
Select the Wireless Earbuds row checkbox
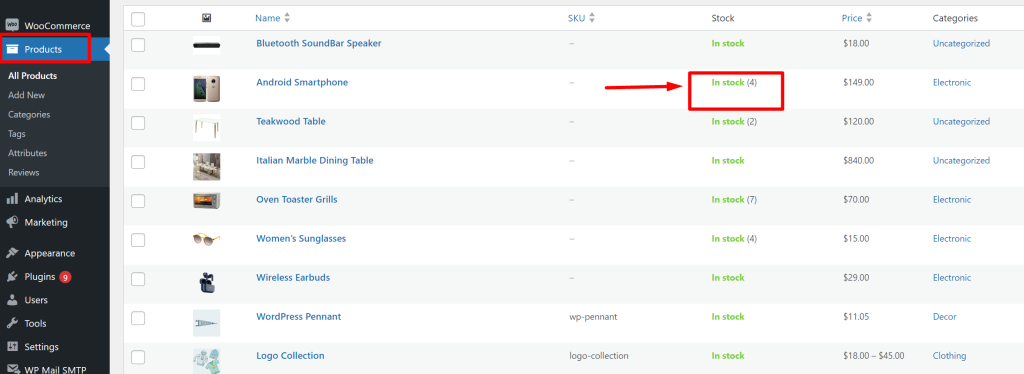click(x=138, y=279)
